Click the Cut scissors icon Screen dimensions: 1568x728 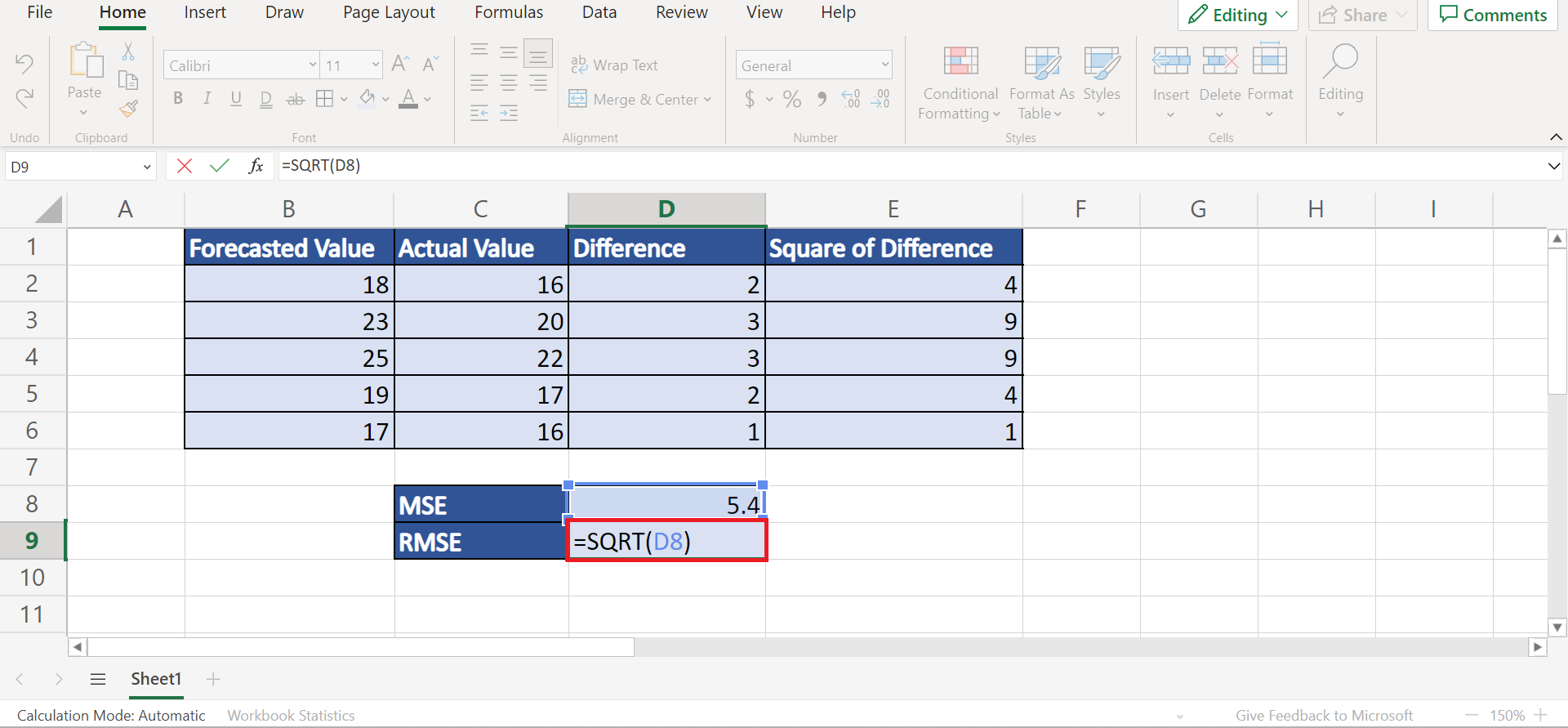128,51
